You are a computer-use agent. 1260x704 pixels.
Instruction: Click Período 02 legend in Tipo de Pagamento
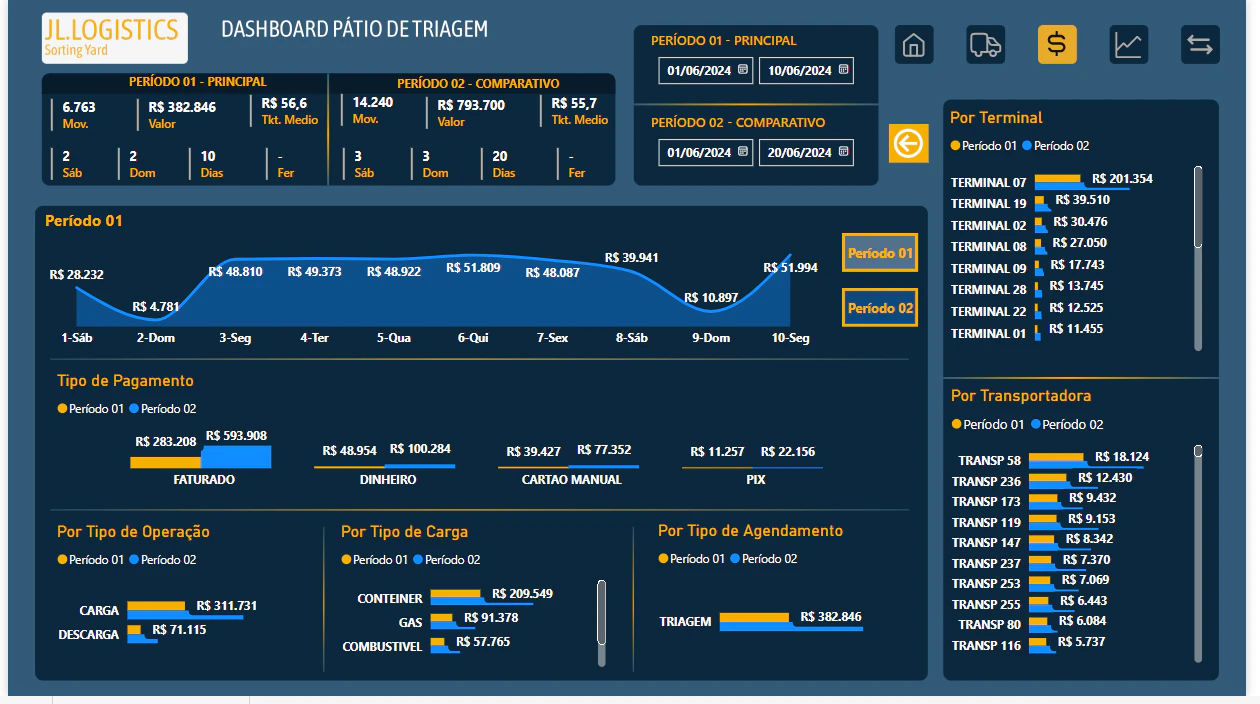[163, 408]
